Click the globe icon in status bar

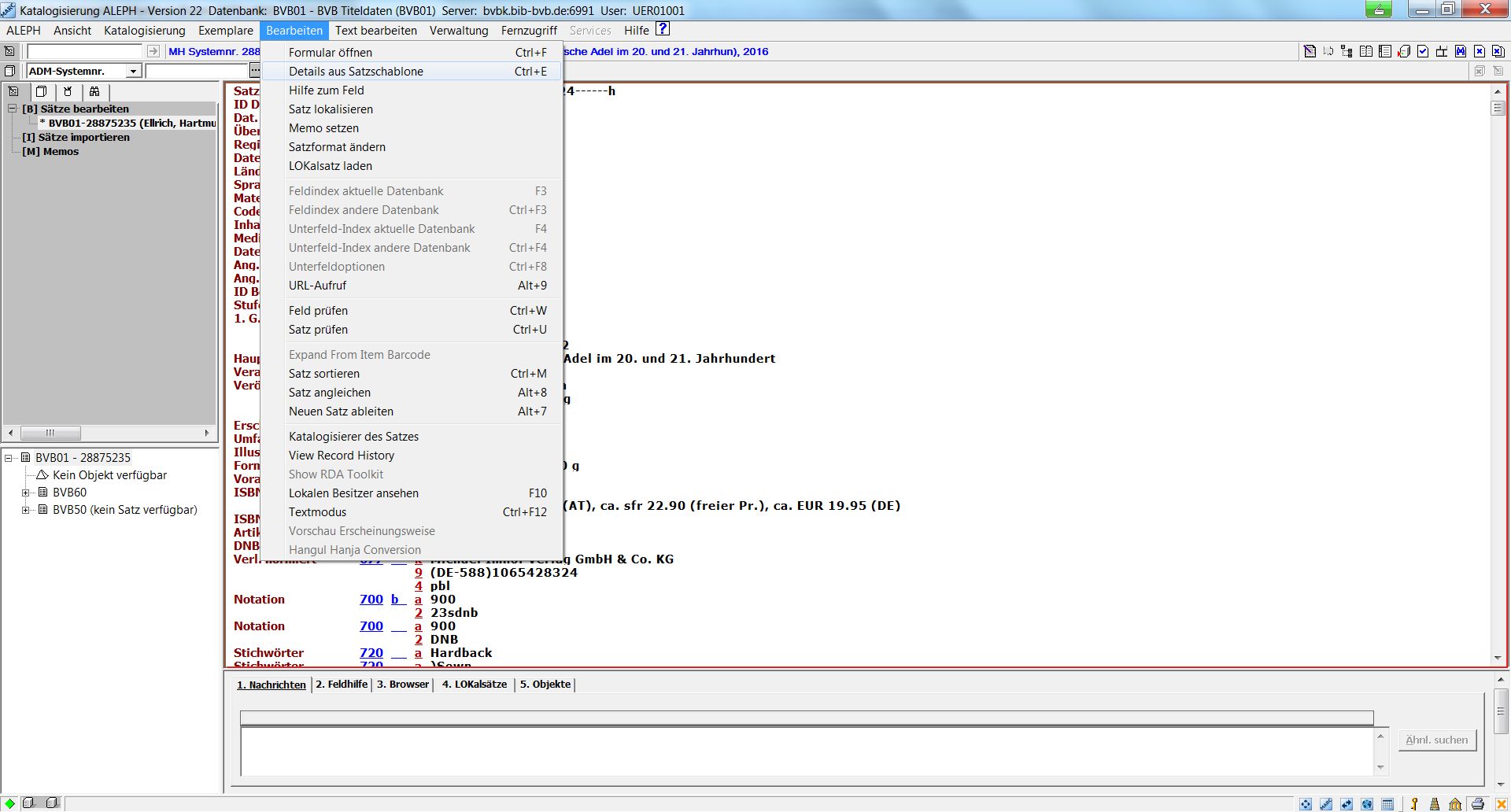(x=1367, y=803)
